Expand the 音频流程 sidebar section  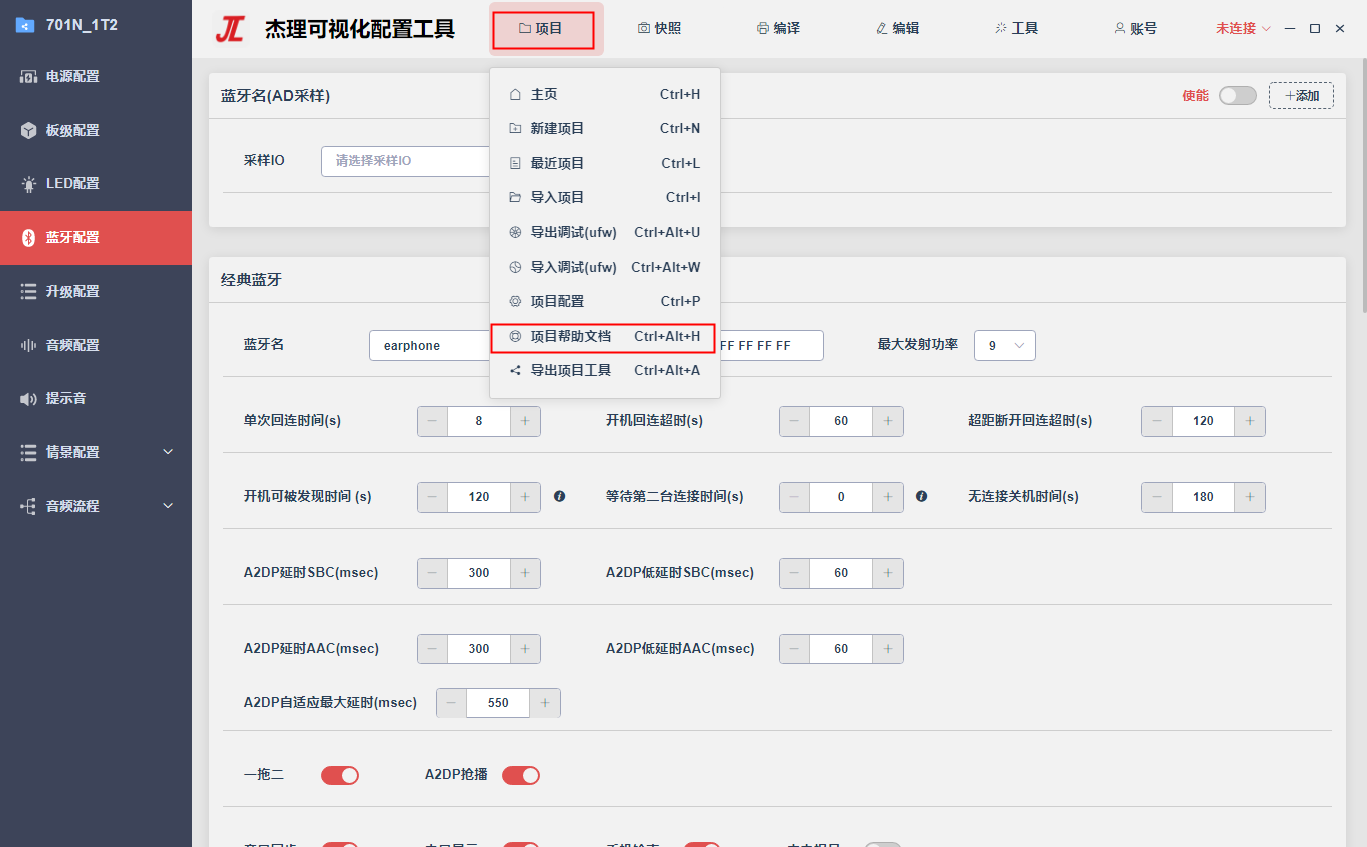168,506
